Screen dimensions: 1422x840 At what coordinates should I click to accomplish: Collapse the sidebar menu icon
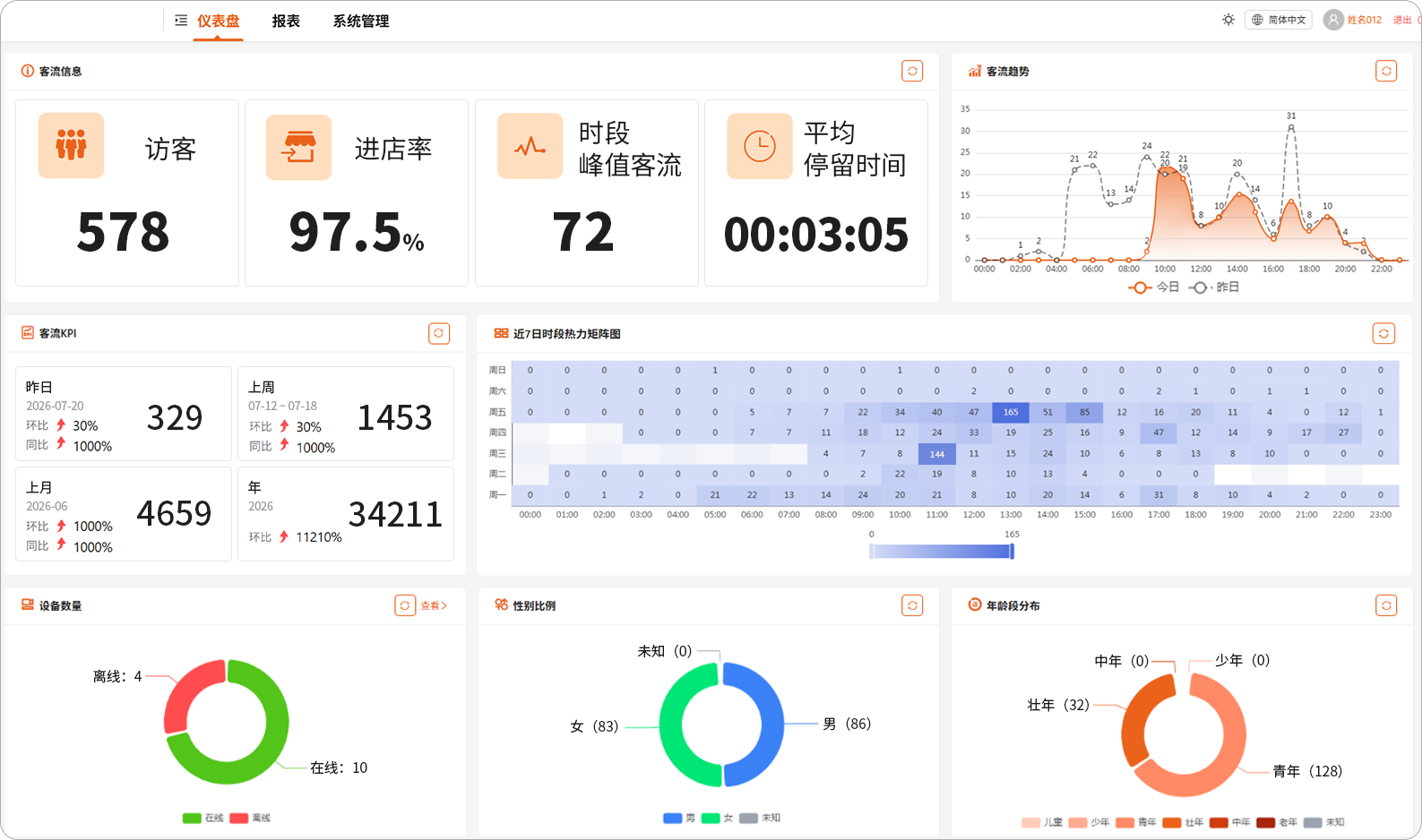[181, 21]
